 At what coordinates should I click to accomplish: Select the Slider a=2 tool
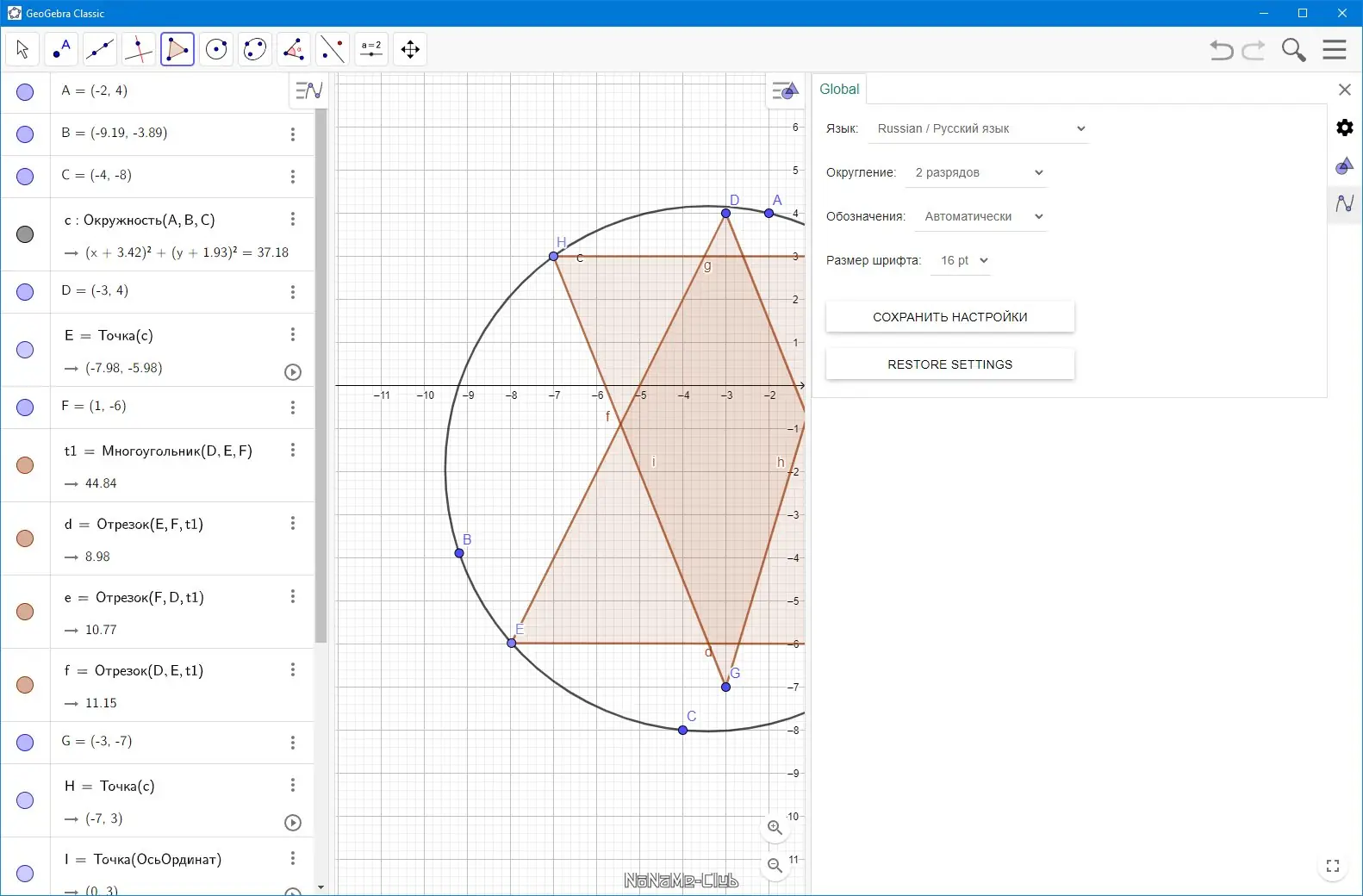pyautogui.click(x=371, y=49)
